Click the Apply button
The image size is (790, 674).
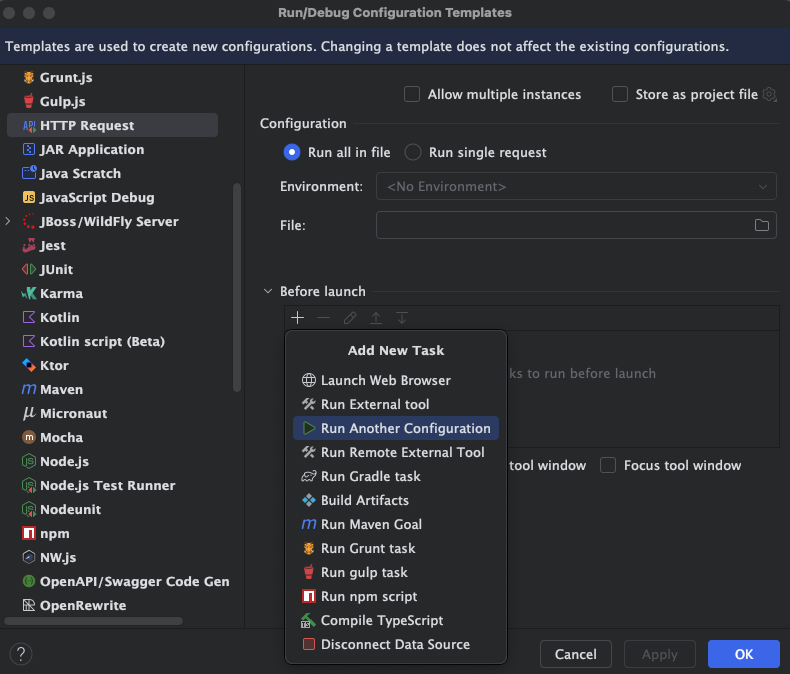[660, 654]
